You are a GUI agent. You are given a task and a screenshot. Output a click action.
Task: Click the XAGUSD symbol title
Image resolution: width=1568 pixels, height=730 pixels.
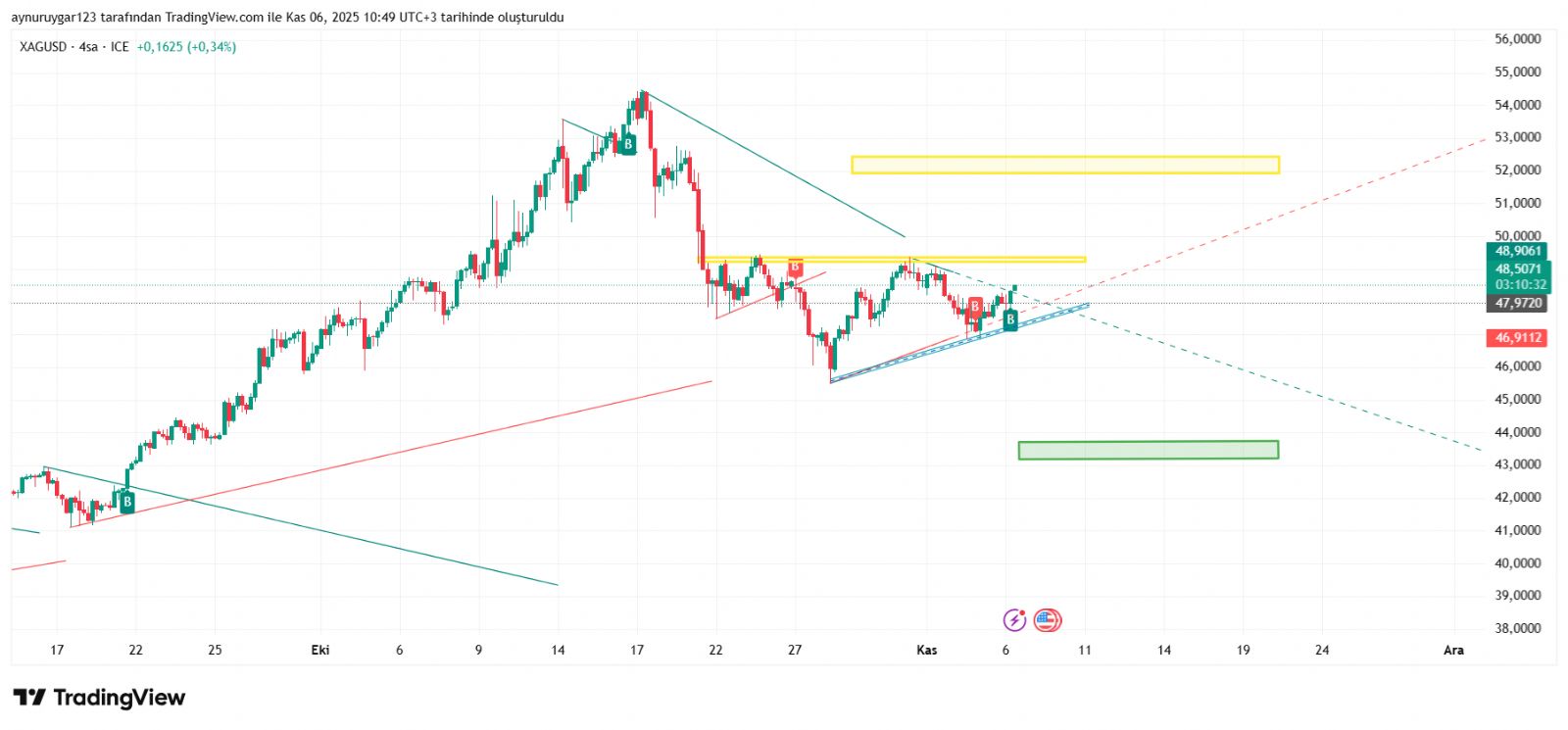point(43,47)
